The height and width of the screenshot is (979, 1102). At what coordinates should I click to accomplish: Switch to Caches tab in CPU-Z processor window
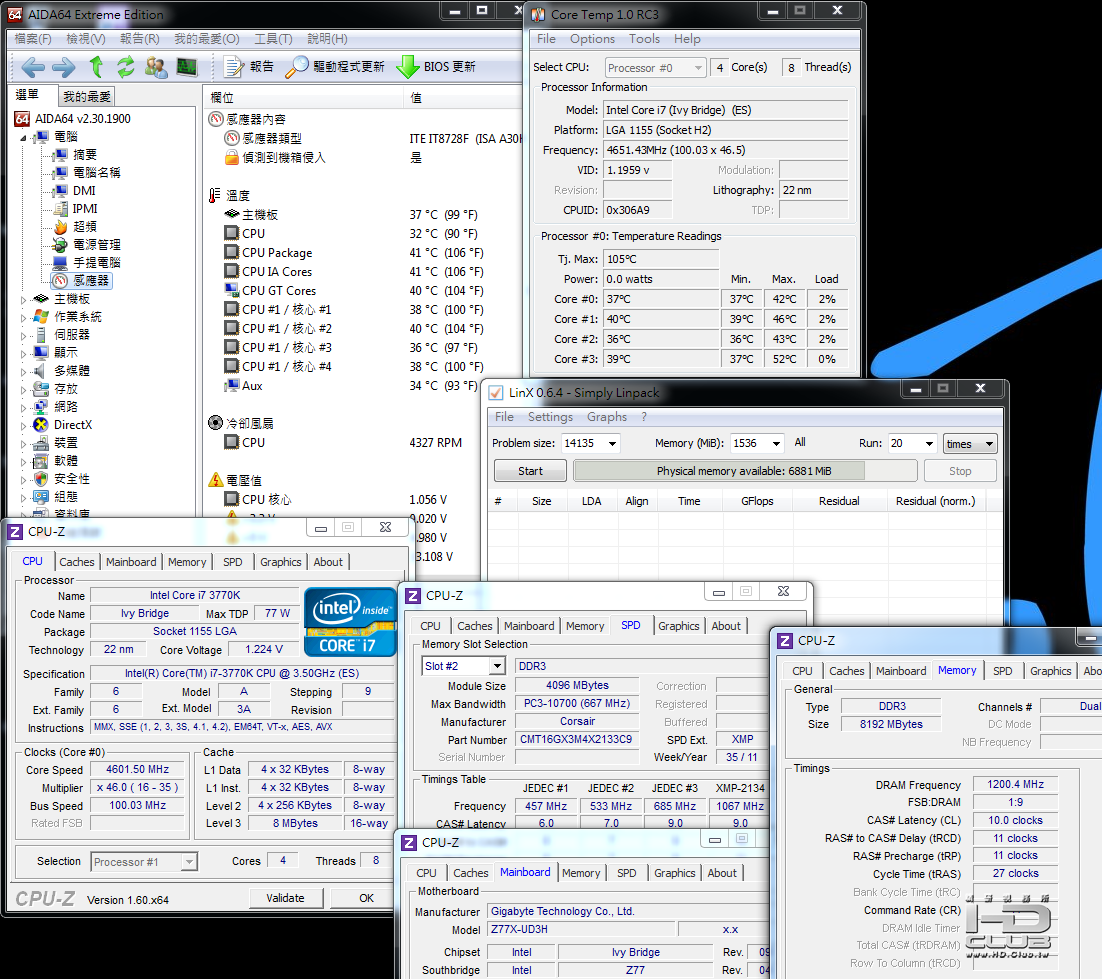[76, 562]
